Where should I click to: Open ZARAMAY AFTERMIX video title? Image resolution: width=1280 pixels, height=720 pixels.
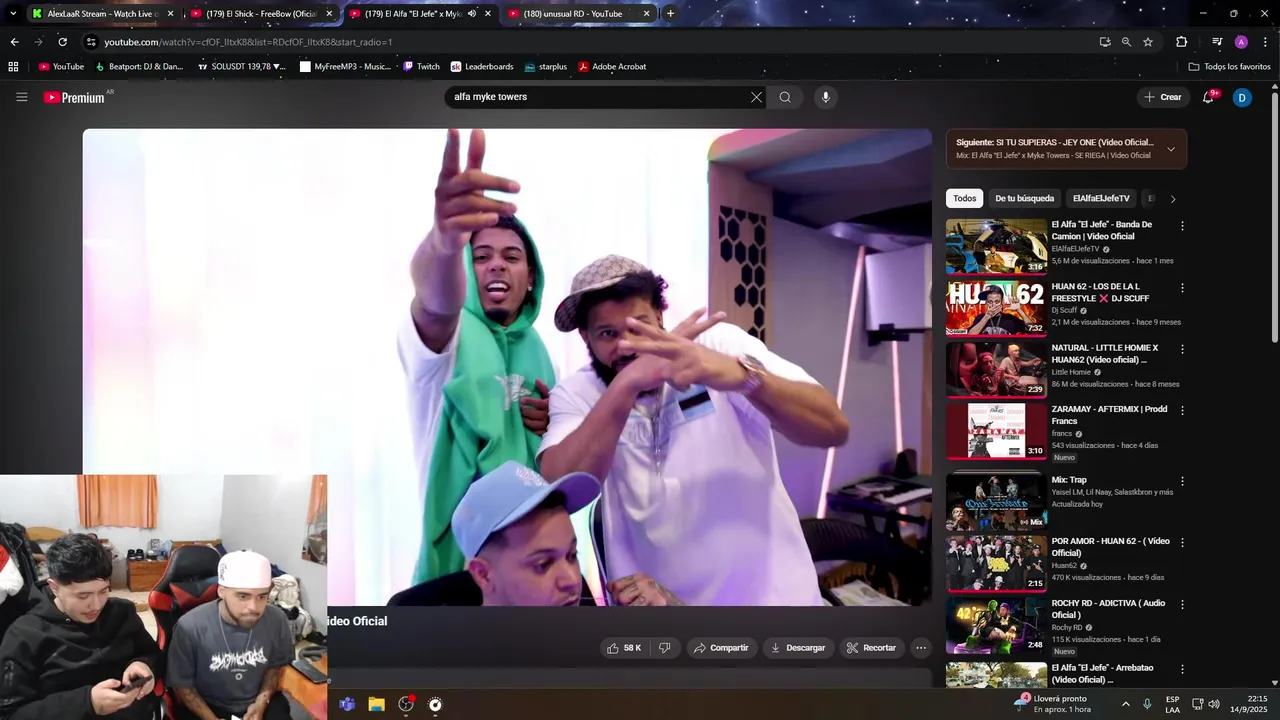pos(1109,415)
